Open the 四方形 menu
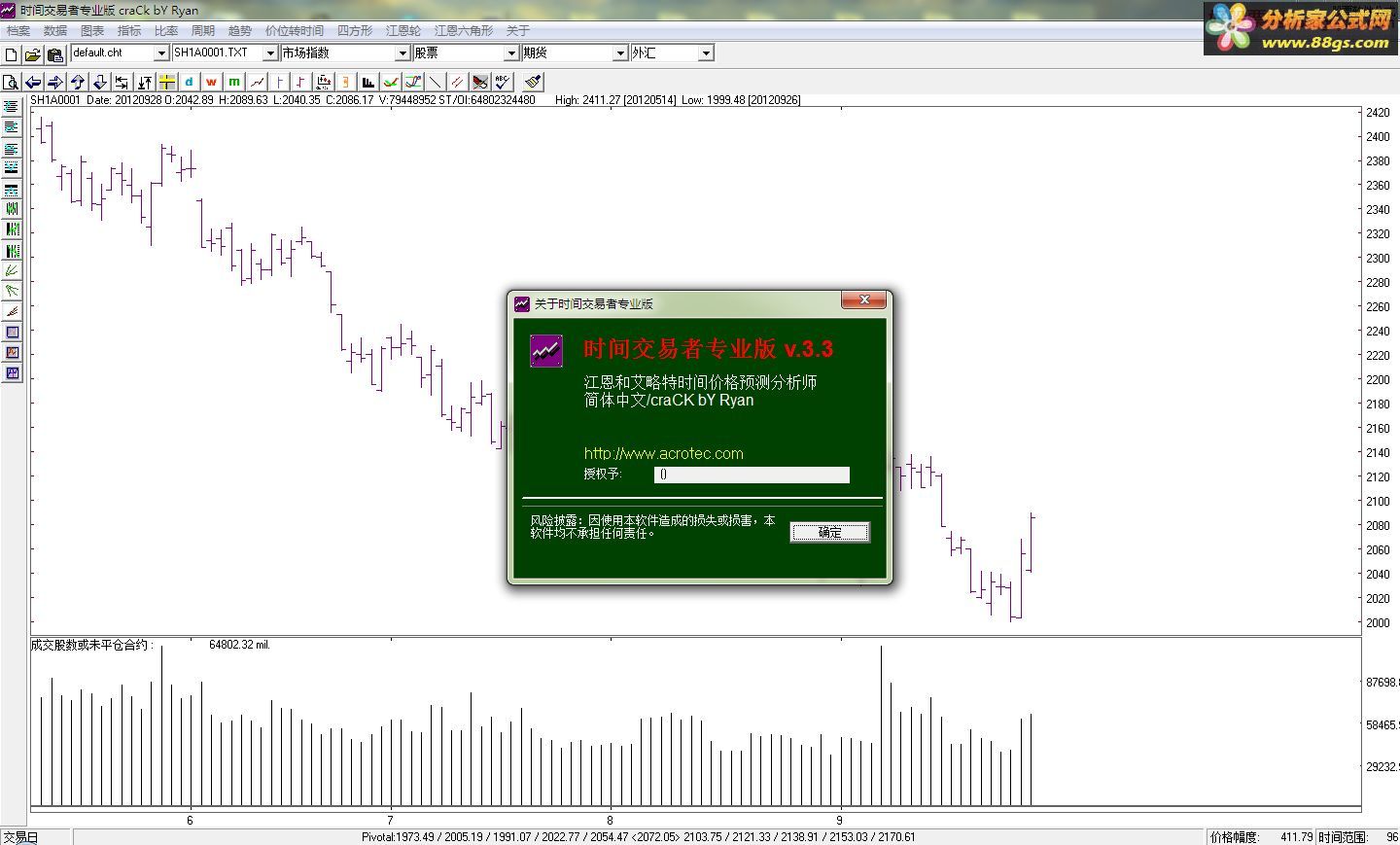The height and width of the screenshot is (845, 1400). point(355,31)
